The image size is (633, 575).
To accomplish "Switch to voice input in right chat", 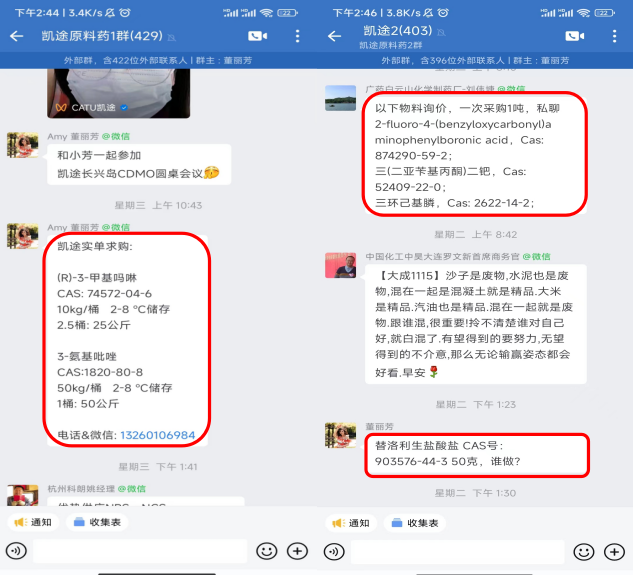I will click(x=334, y=552).
